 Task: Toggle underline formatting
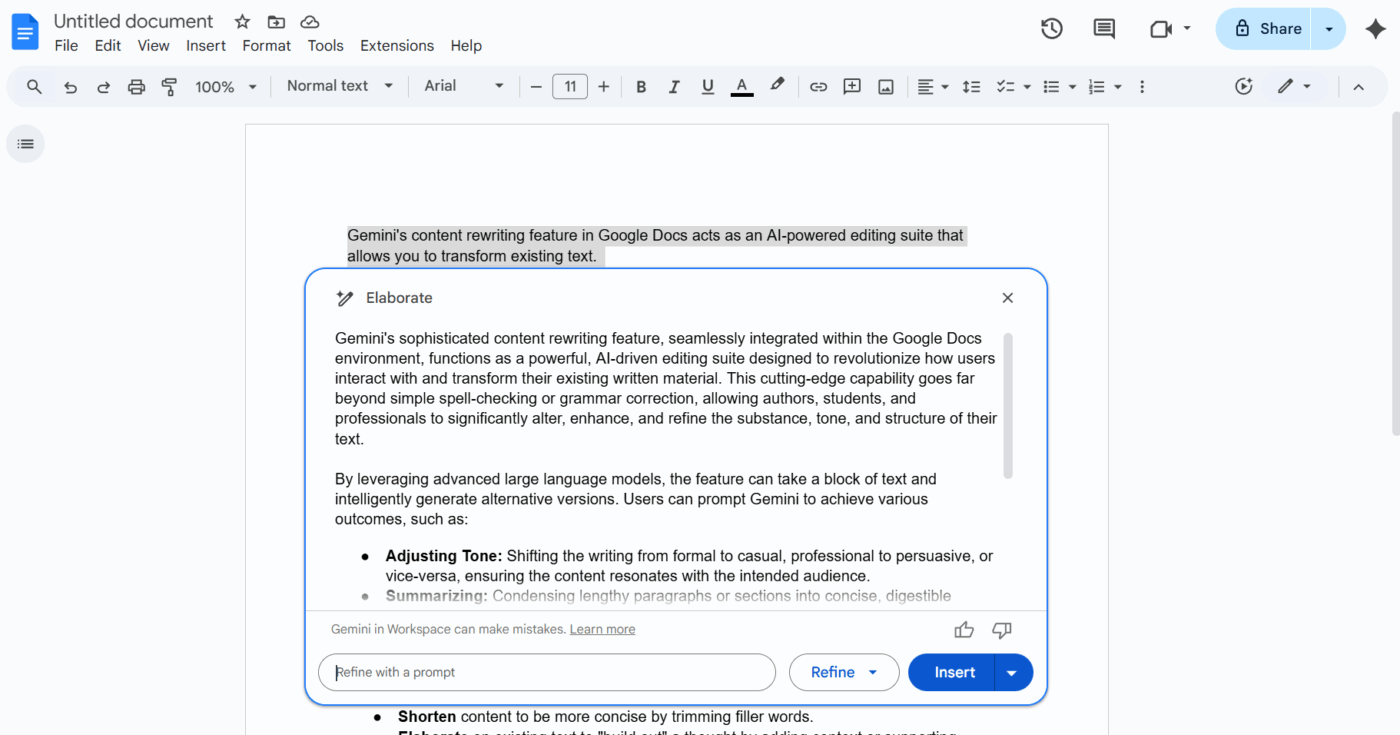pyautogui.click(x=708, y=87)
